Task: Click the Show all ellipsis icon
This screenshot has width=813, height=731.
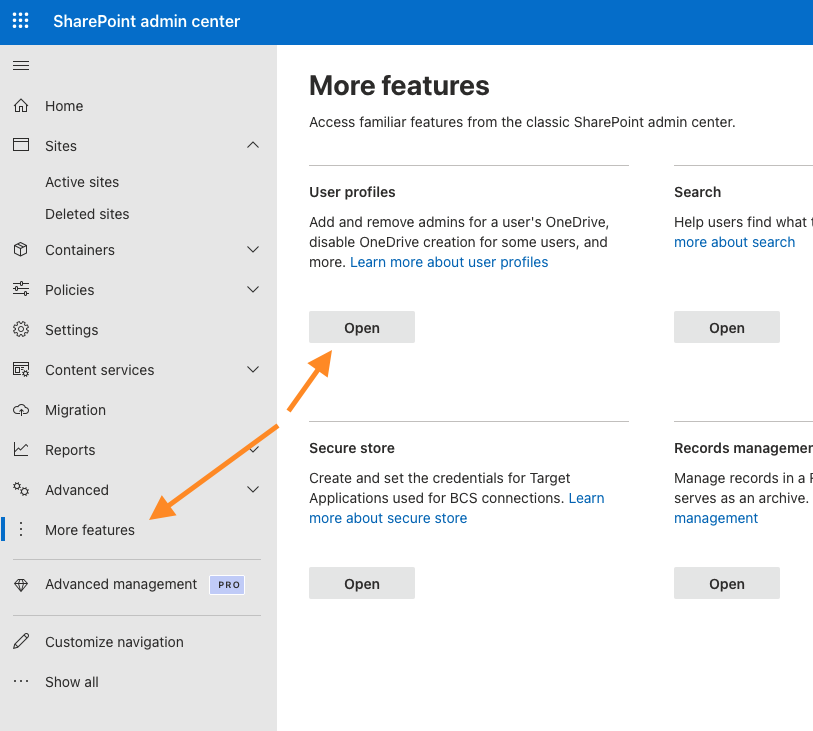Action: tap(21, 681)
